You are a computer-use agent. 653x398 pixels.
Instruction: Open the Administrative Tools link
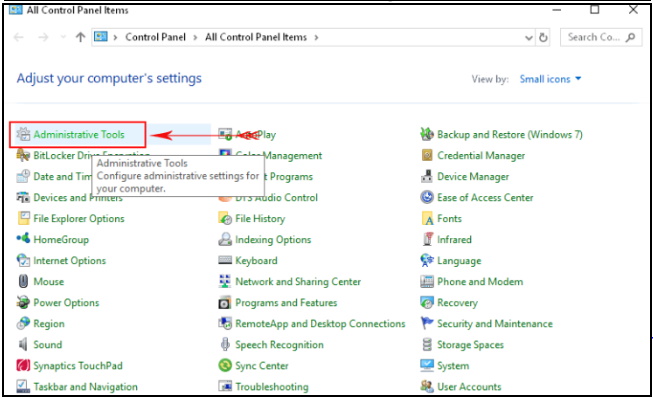click(x=79, y=134)
